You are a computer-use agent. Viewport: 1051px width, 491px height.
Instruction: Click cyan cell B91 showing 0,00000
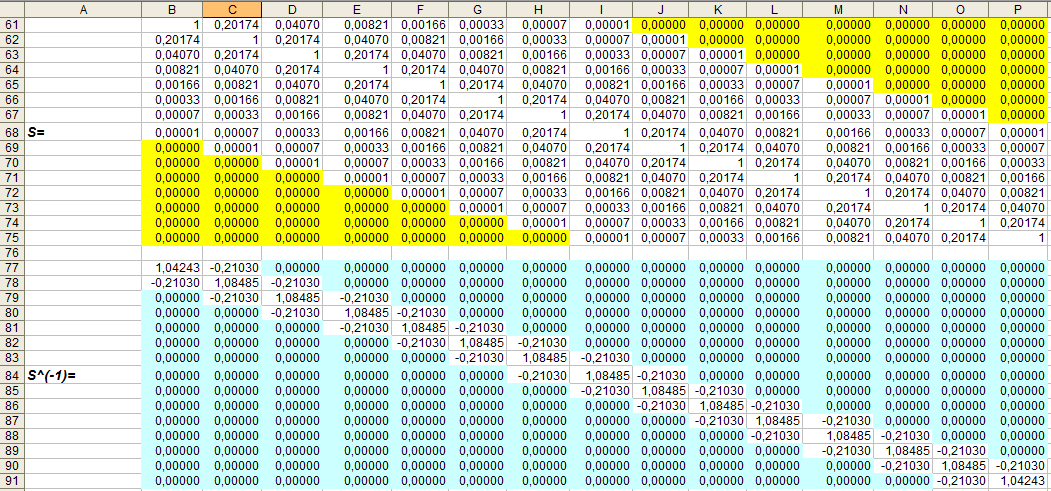pyautogui.click(x=172, y=480)
